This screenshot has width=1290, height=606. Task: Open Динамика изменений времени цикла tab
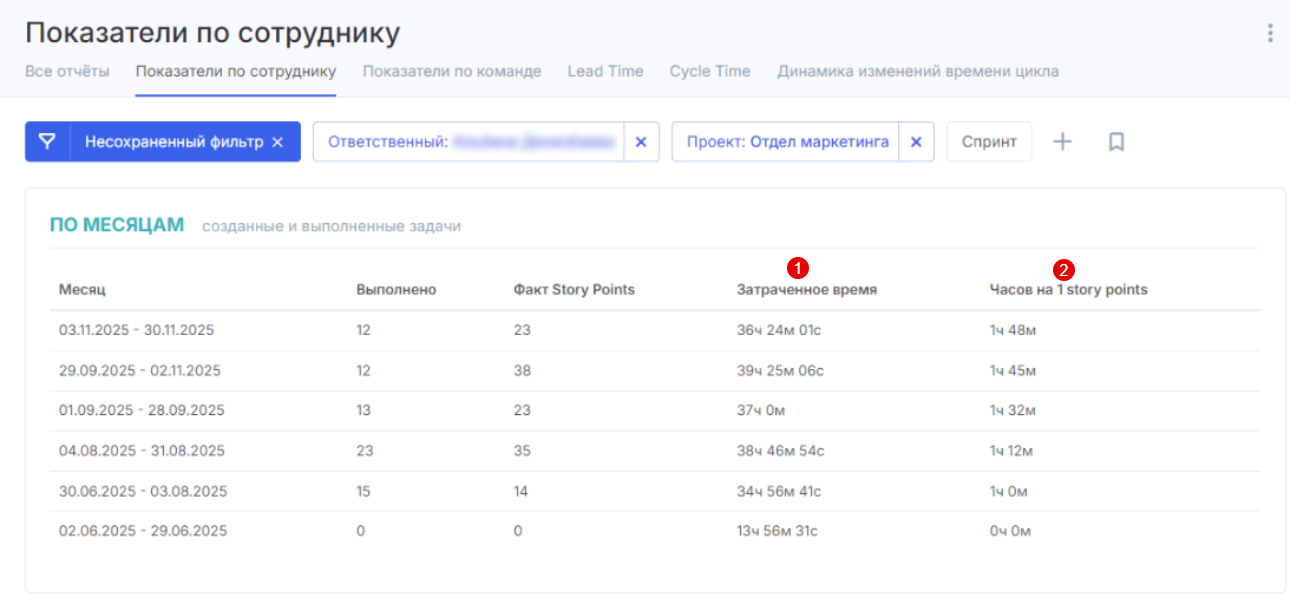tap(917, 71)
